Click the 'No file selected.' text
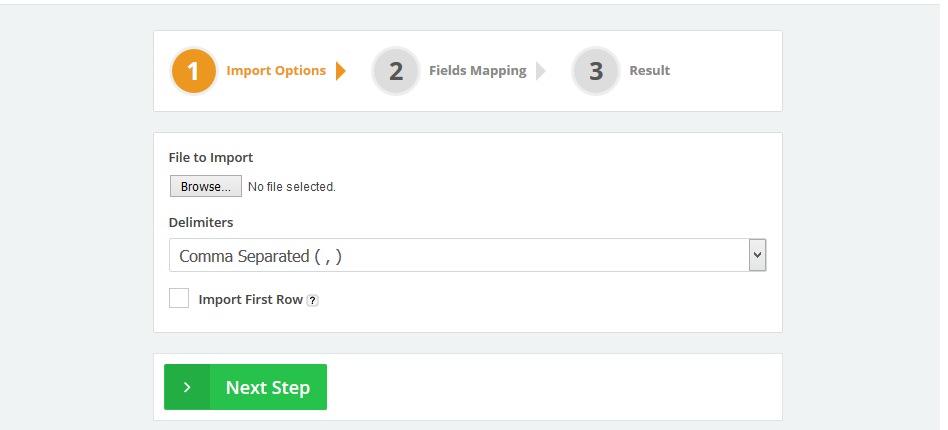The image size is (948, 430). pyautogui.click(x=291, y=187)
